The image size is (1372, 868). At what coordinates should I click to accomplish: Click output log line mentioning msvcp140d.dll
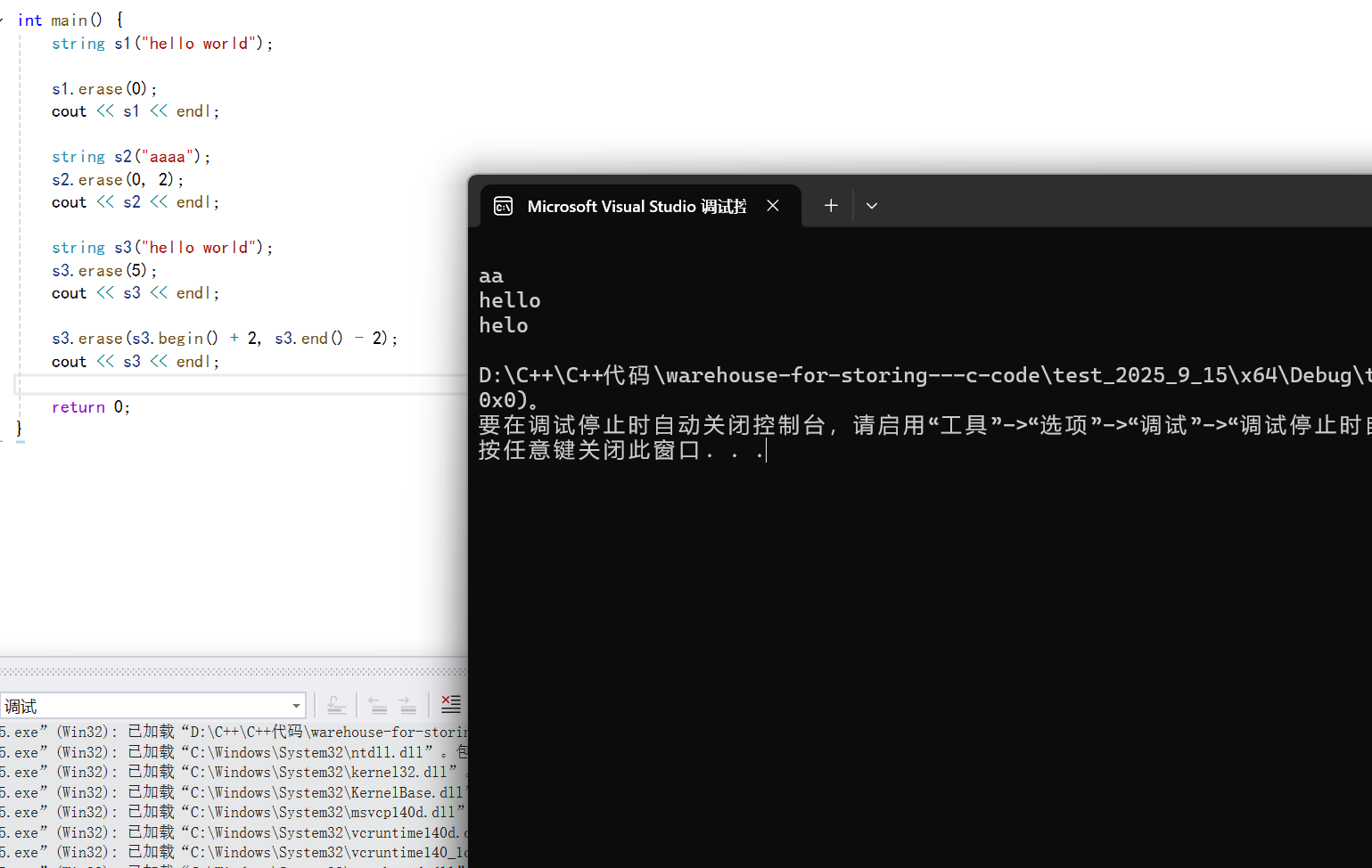tap(234, 812)
